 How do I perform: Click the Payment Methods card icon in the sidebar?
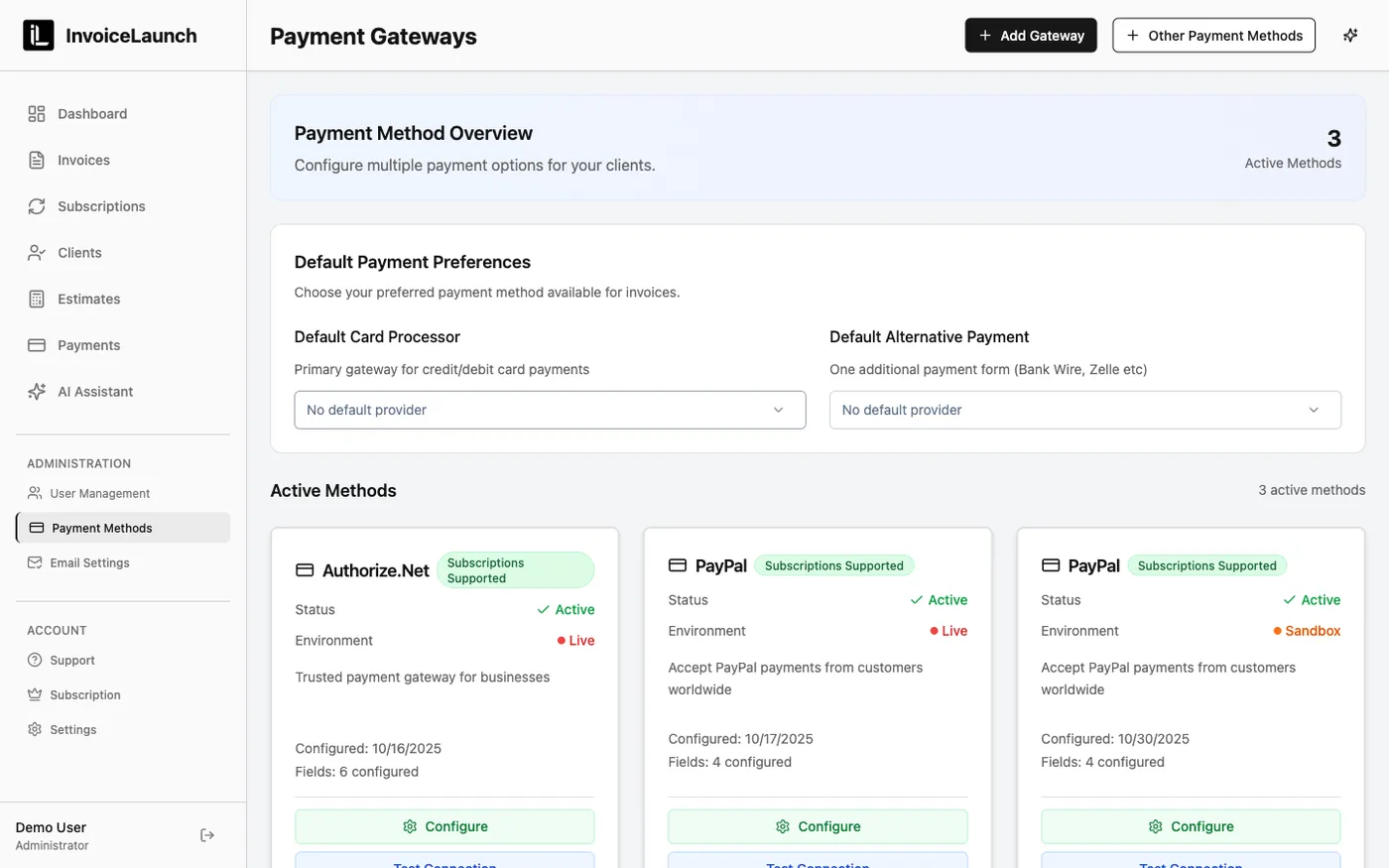37,528
